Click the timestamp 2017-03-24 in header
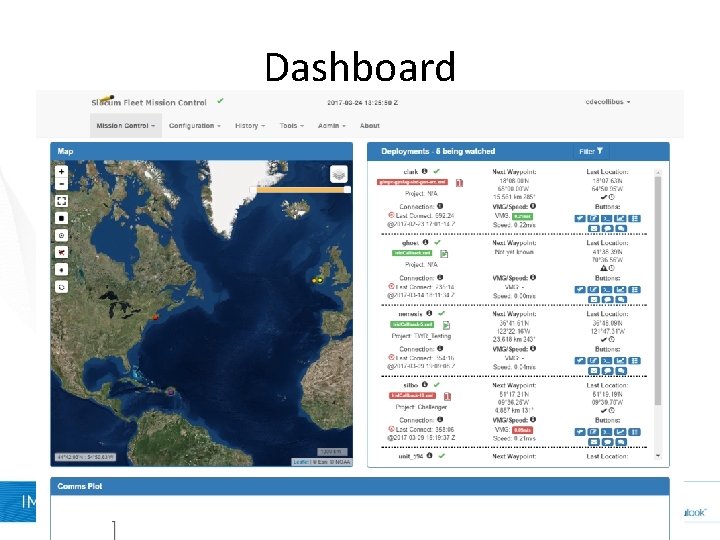Image resolution: width=720 pixels, height=540 pixels. point(362,102)
